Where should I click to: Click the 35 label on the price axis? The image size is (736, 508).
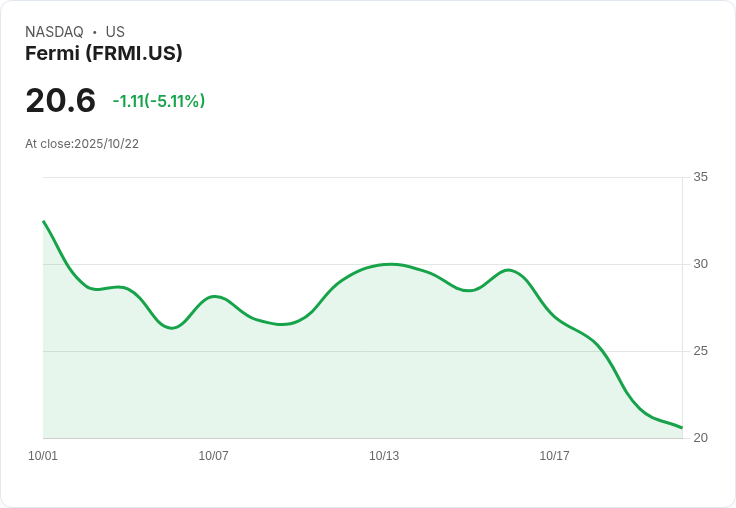coord(700,177)
